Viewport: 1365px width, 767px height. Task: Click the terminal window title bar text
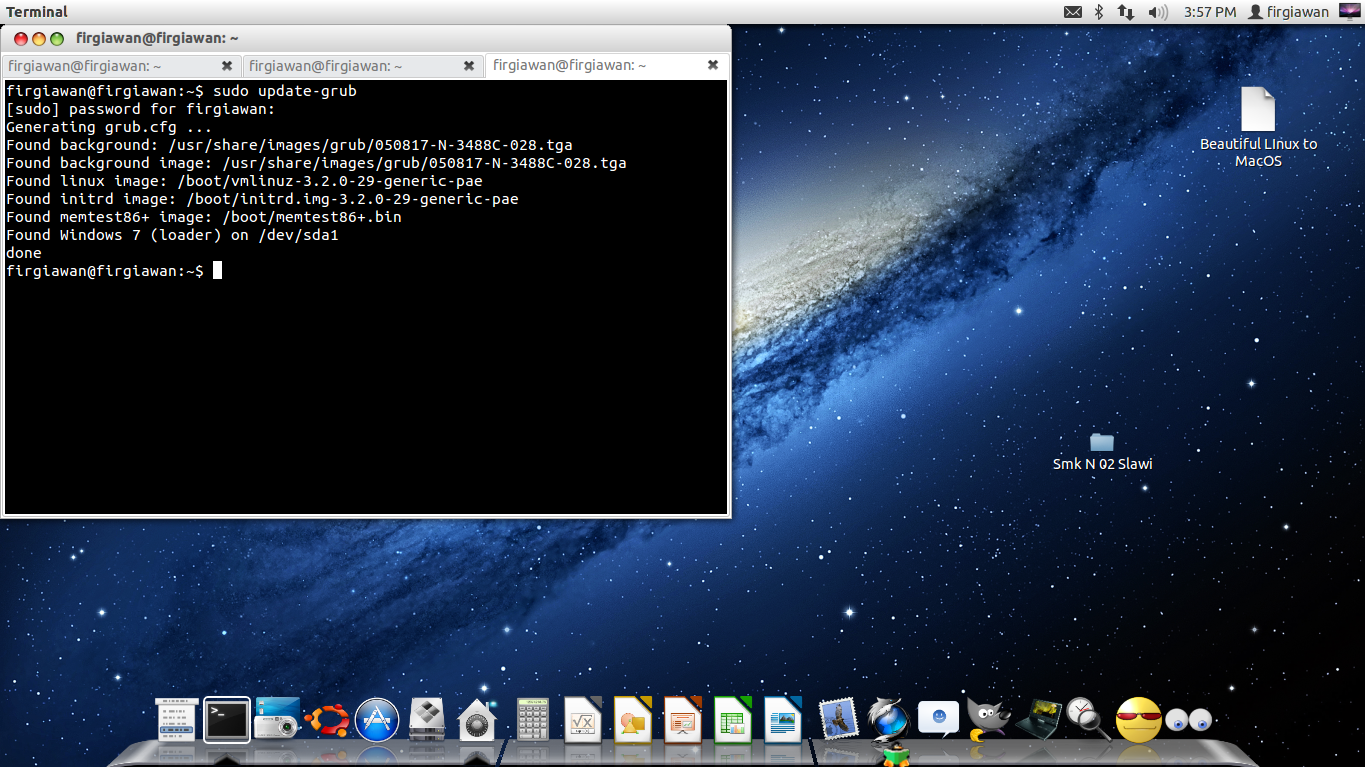[x=157, y=39]
